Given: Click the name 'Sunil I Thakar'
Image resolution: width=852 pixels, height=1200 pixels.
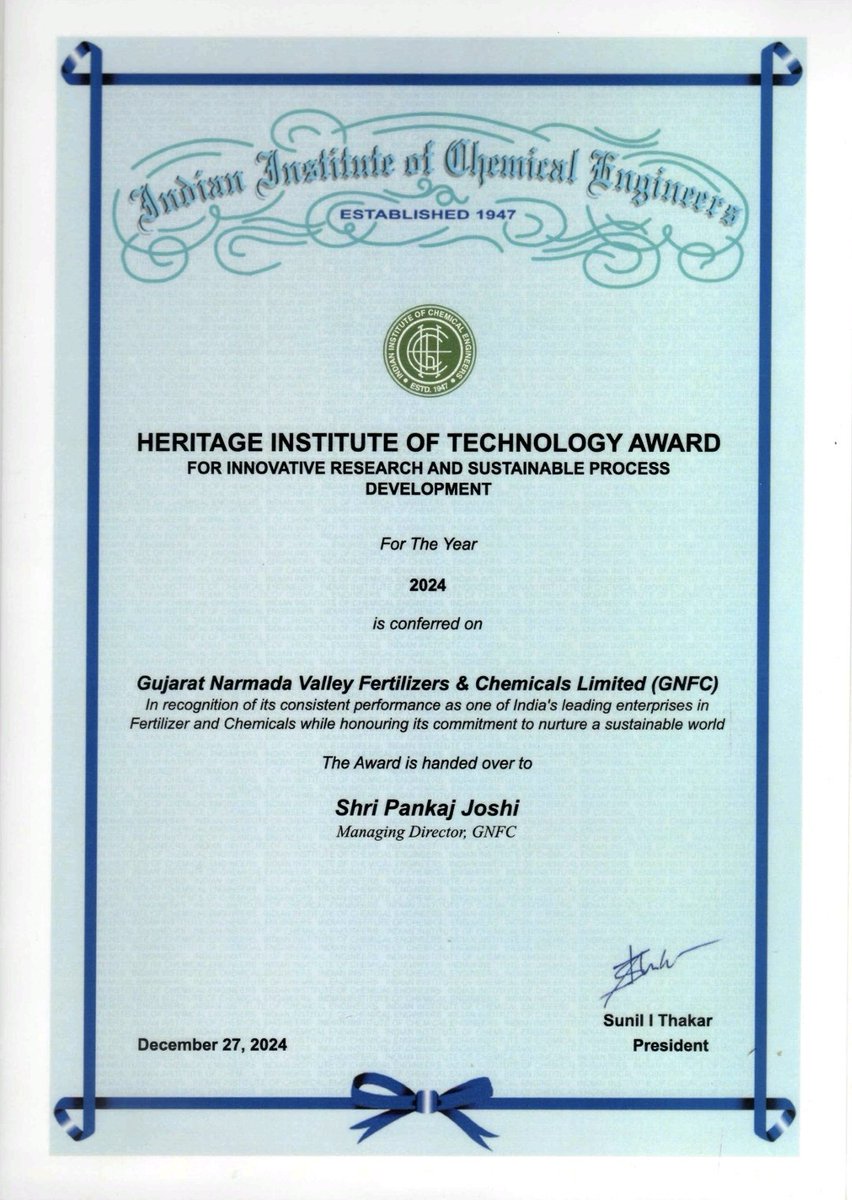Looking at the screenshot, I should pos(657,1021).
